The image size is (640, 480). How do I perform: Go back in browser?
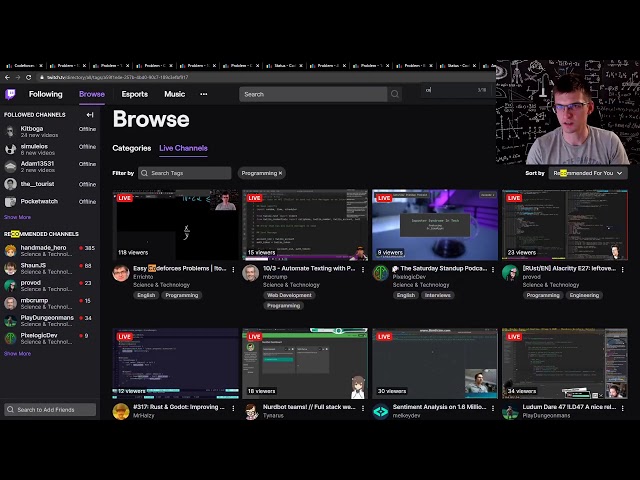pos(7,77)
